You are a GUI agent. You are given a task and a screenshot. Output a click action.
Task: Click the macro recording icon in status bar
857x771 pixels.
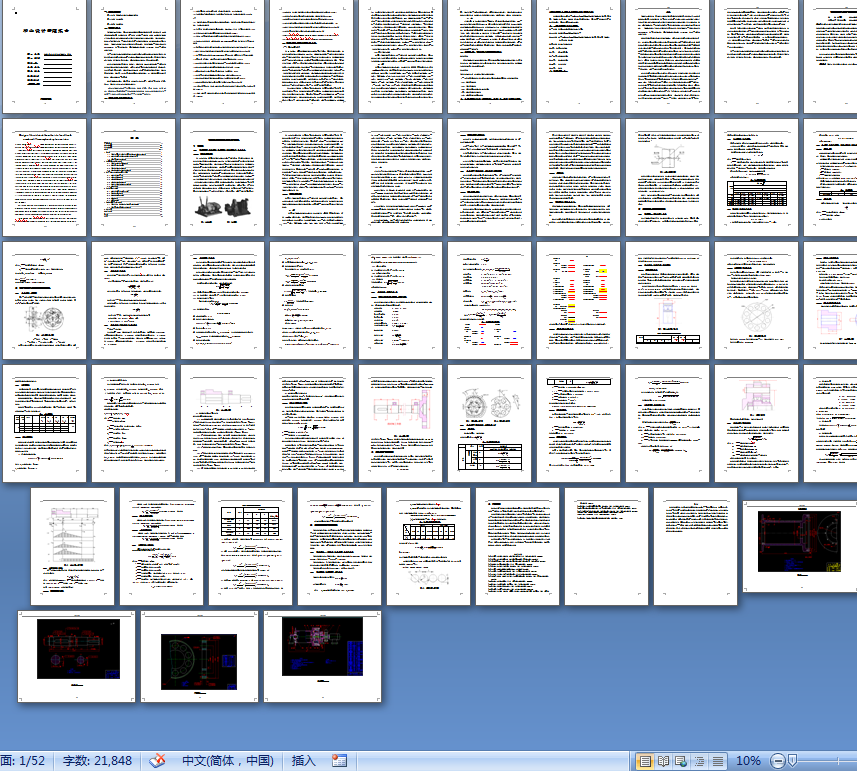(339, 760)
